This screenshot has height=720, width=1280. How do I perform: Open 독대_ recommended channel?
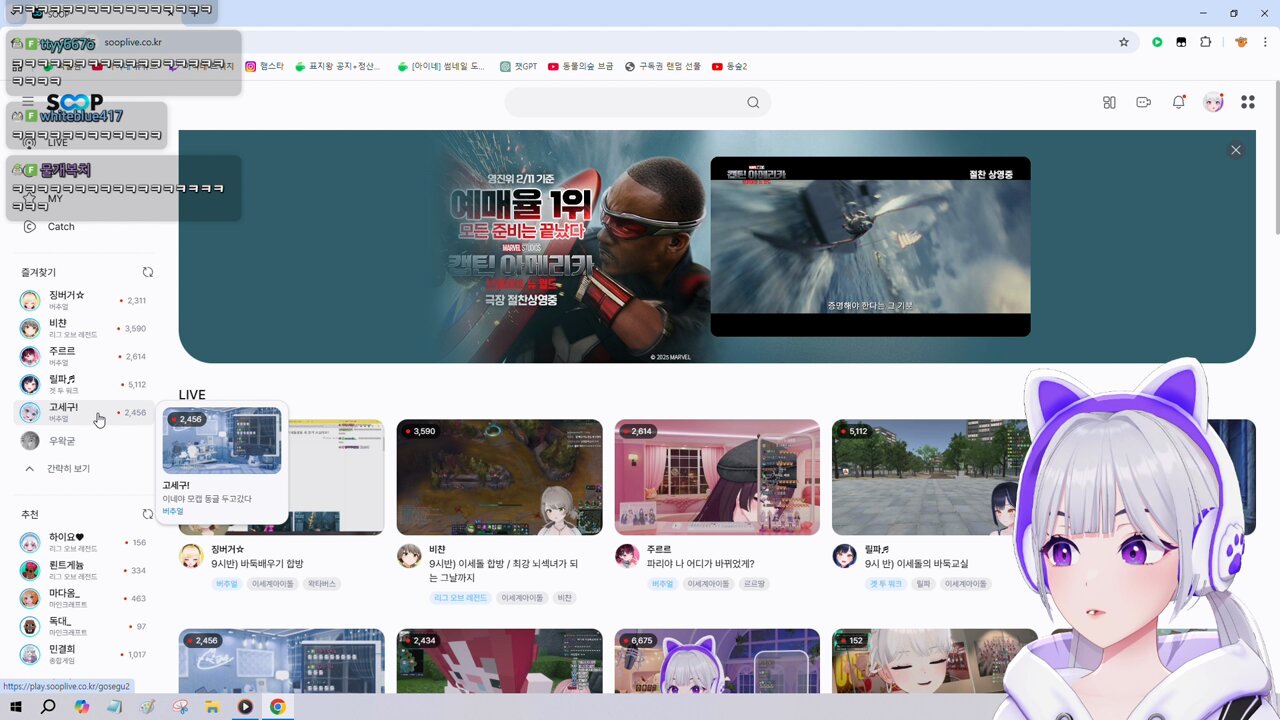pos(84,626)
